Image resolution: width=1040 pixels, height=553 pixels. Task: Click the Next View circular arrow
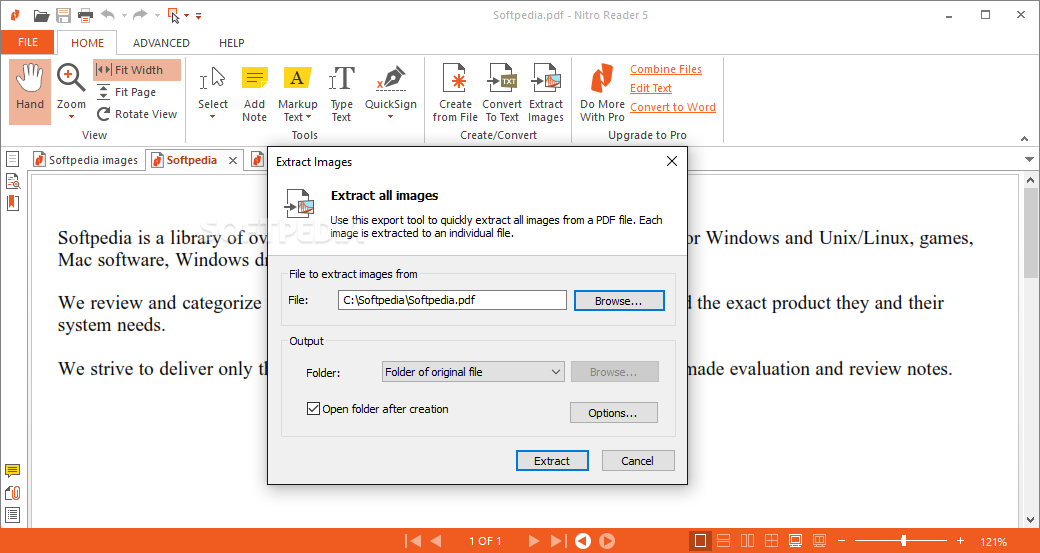607,541
